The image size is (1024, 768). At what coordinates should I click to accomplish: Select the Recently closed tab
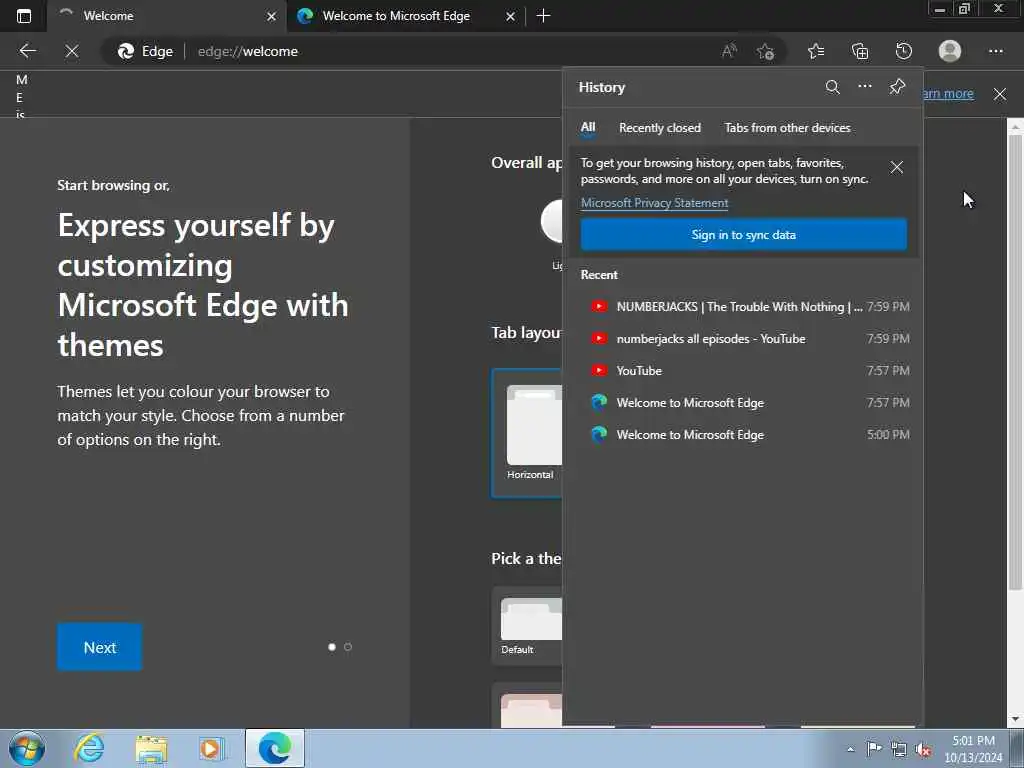660,128
